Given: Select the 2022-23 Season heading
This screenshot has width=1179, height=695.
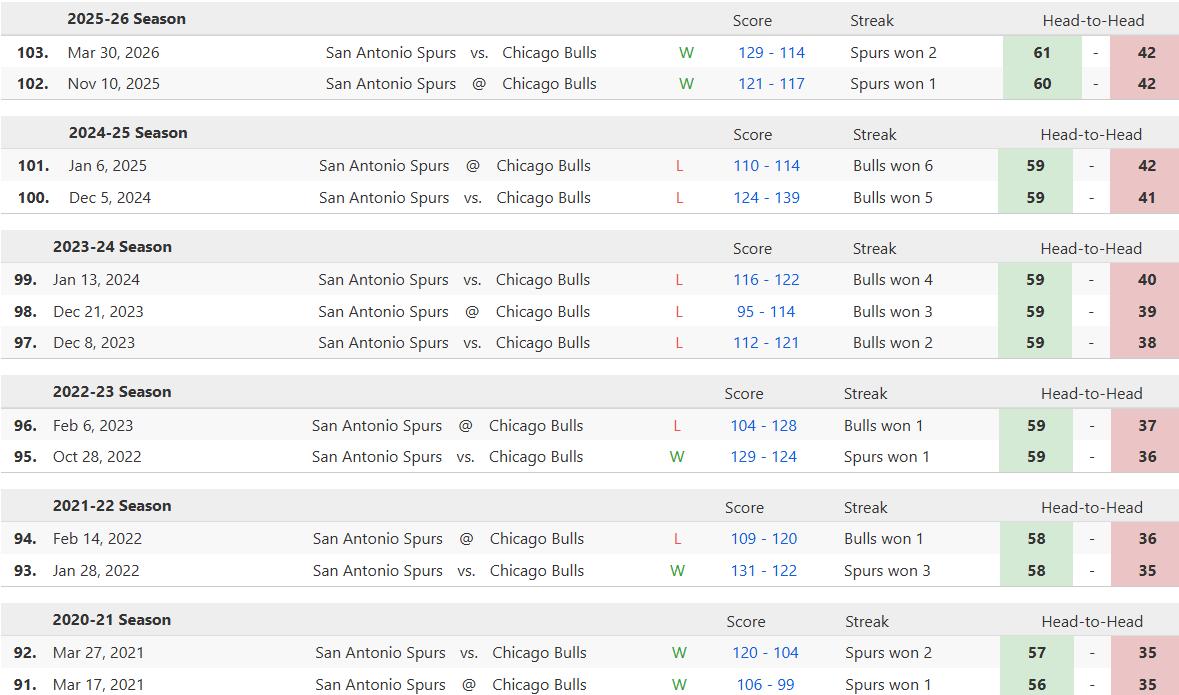Looking at the screenshot, I should (x=112, y=392).
